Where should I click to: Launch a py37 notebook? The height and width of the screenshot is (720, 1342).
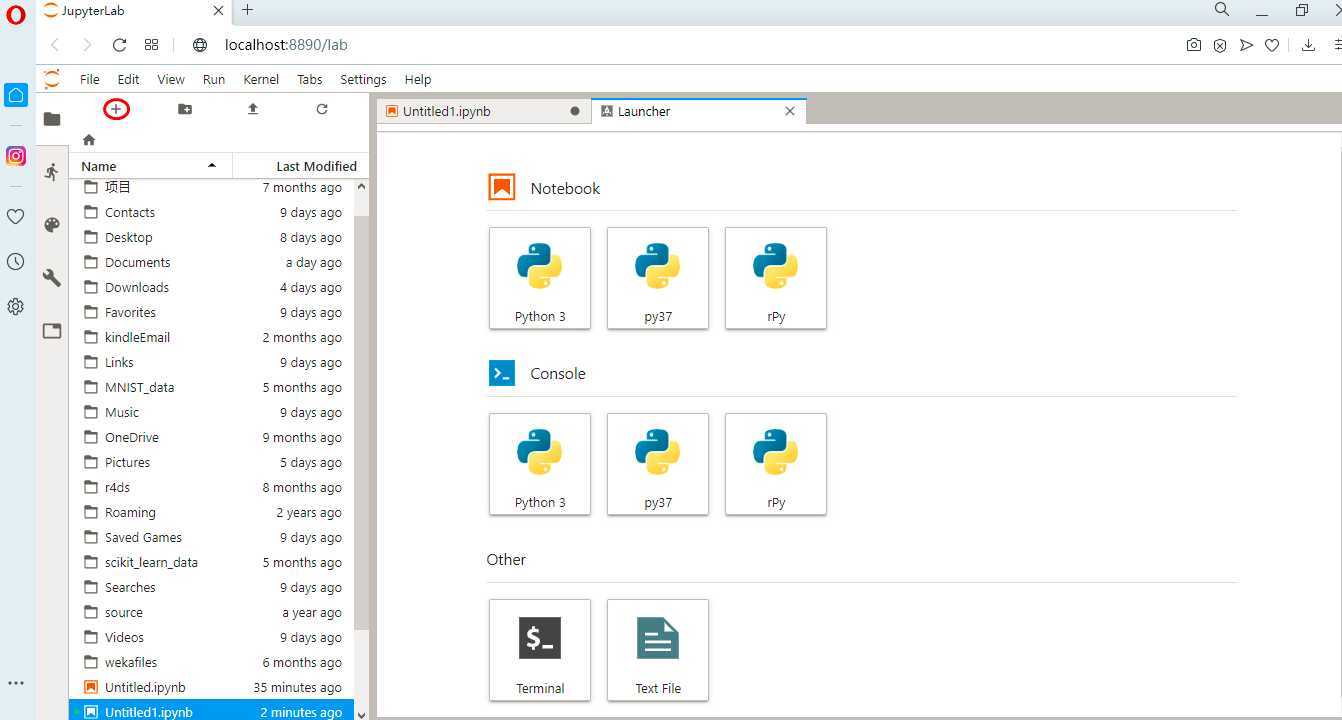coord(658,278)
